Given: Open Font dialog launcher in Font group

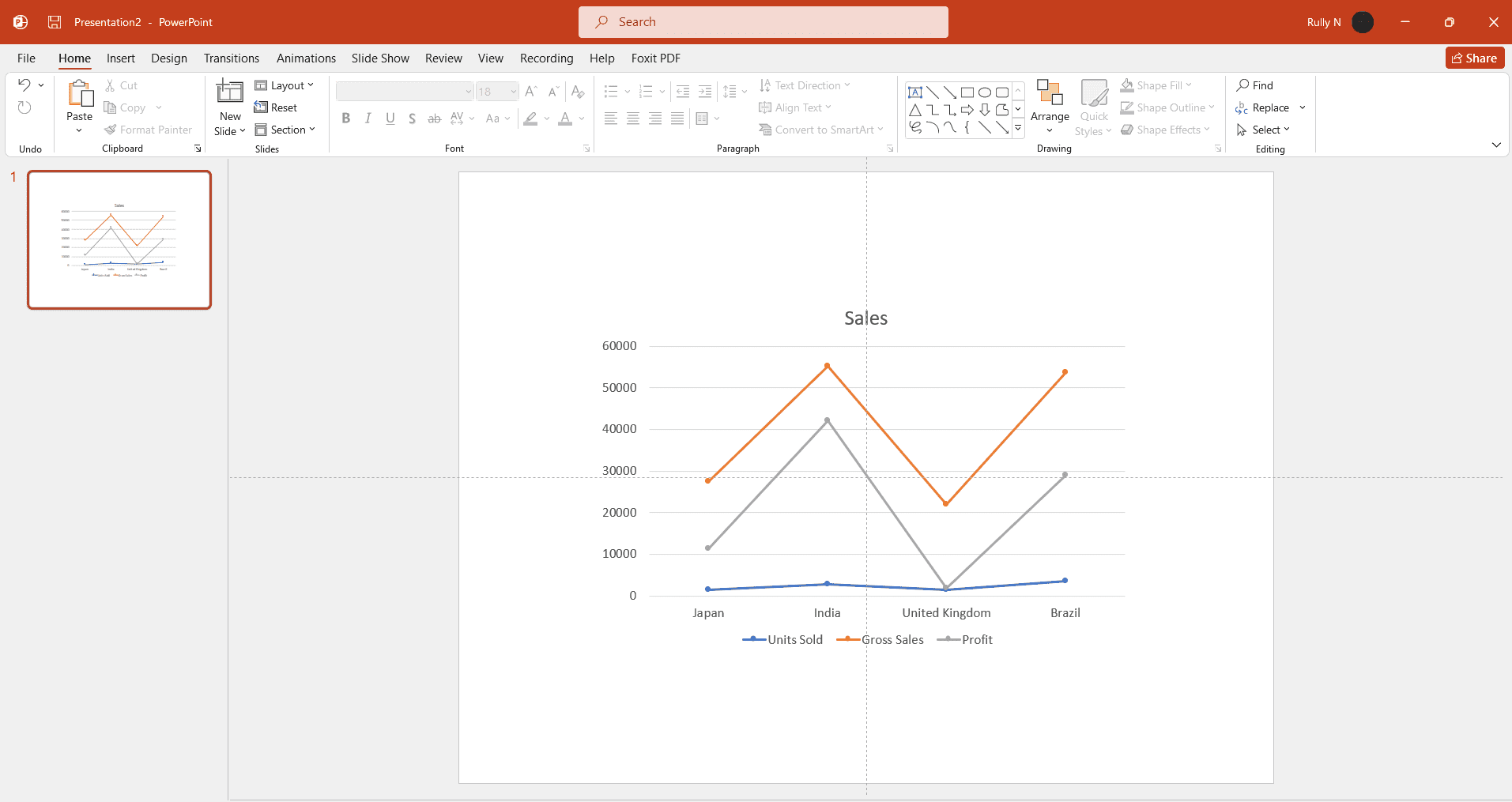Looking at the screenshot, I should pyautogui.click(x=586, y=149).
